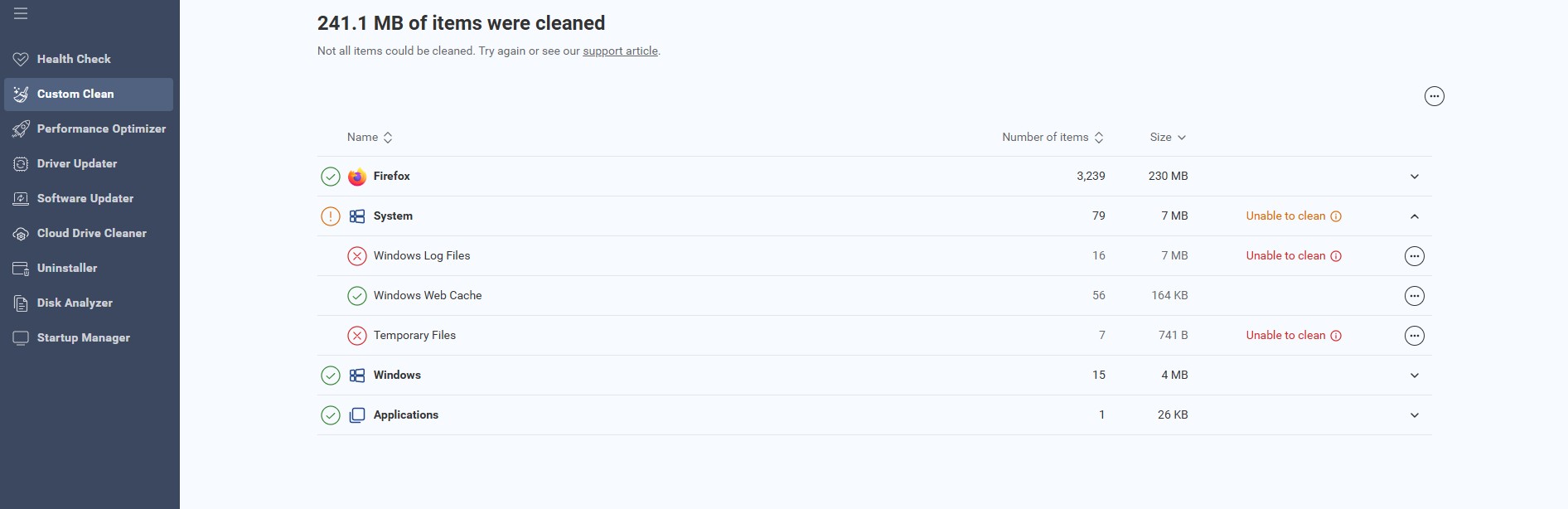The width and height of the screenshot is (1568, 509).
Task: Click the Firefox logo icon
Action: [x=357, y=177]
